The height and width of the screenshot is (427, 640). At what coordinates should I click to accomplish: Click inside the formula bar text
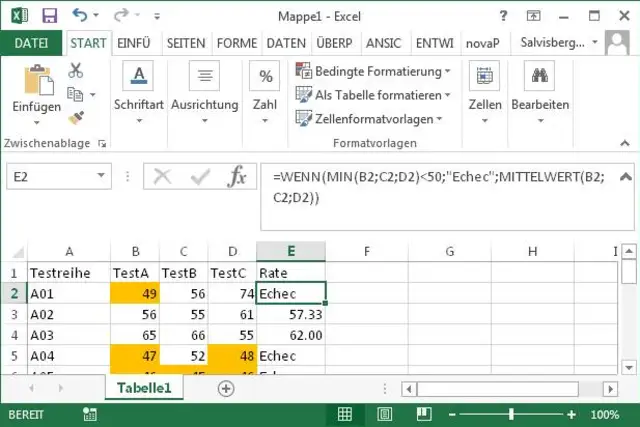coord(439,187)
